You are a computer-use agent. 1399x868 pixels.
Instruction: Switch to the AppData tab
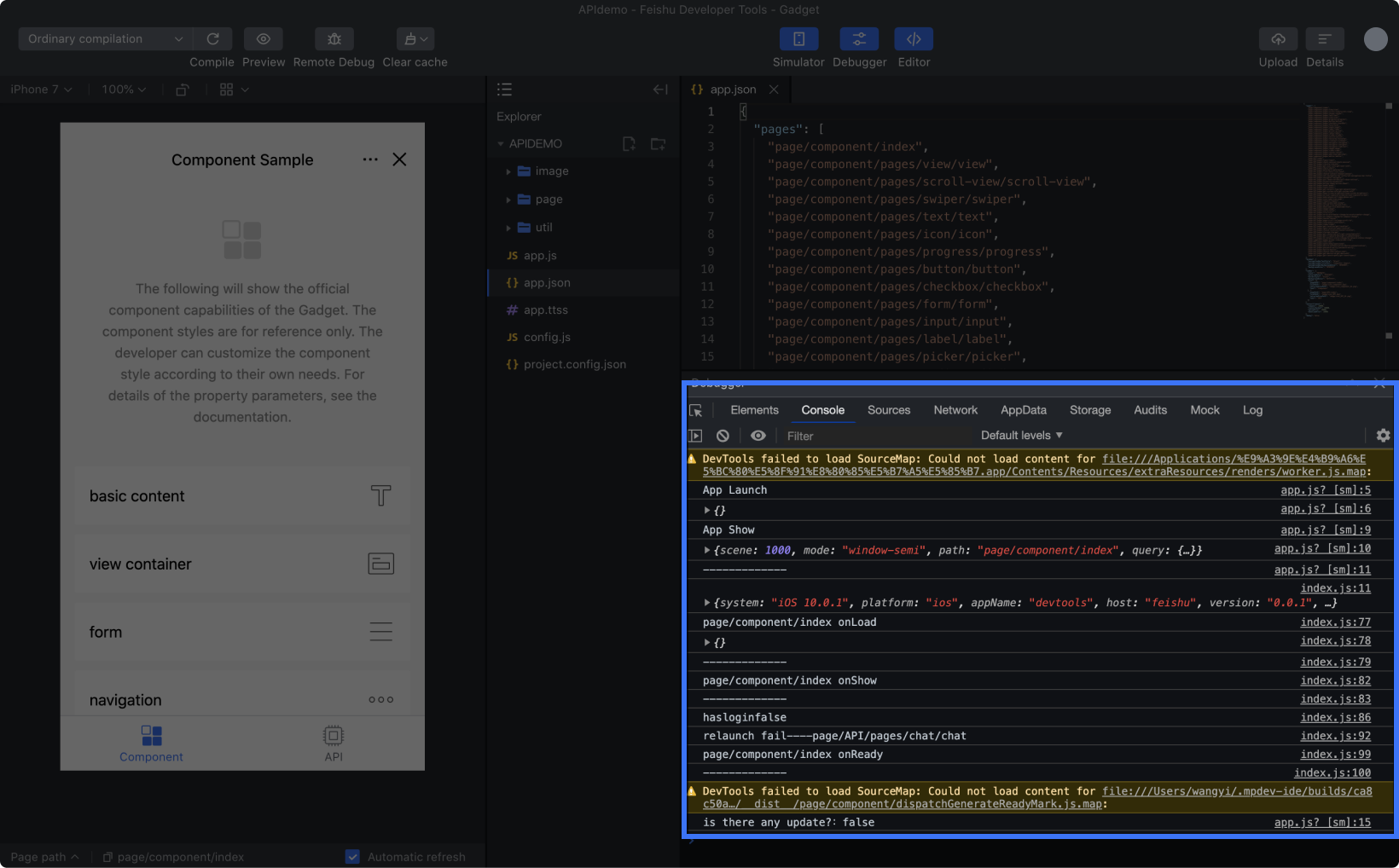click(x=1024, y=410)
